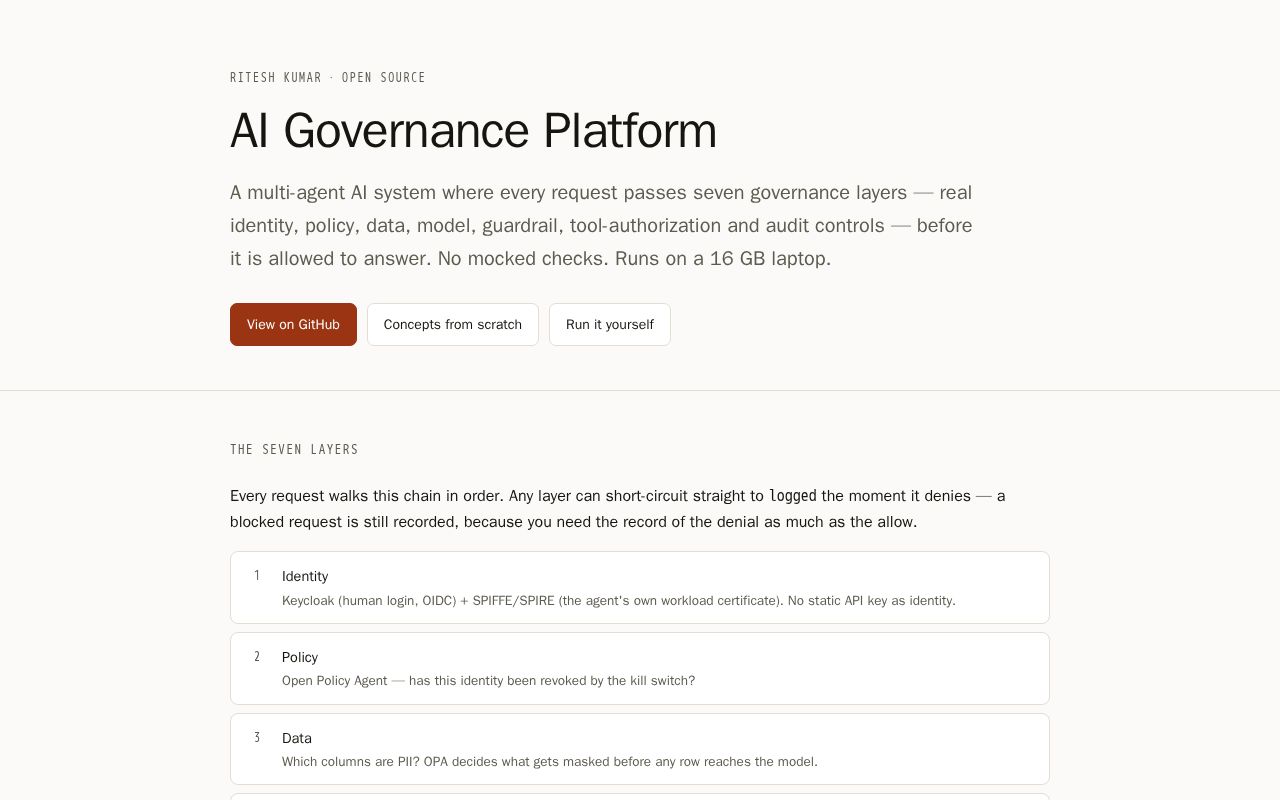
Task: Click the 'Every request walks this chain' paragraph
Action: click(618, 509)
